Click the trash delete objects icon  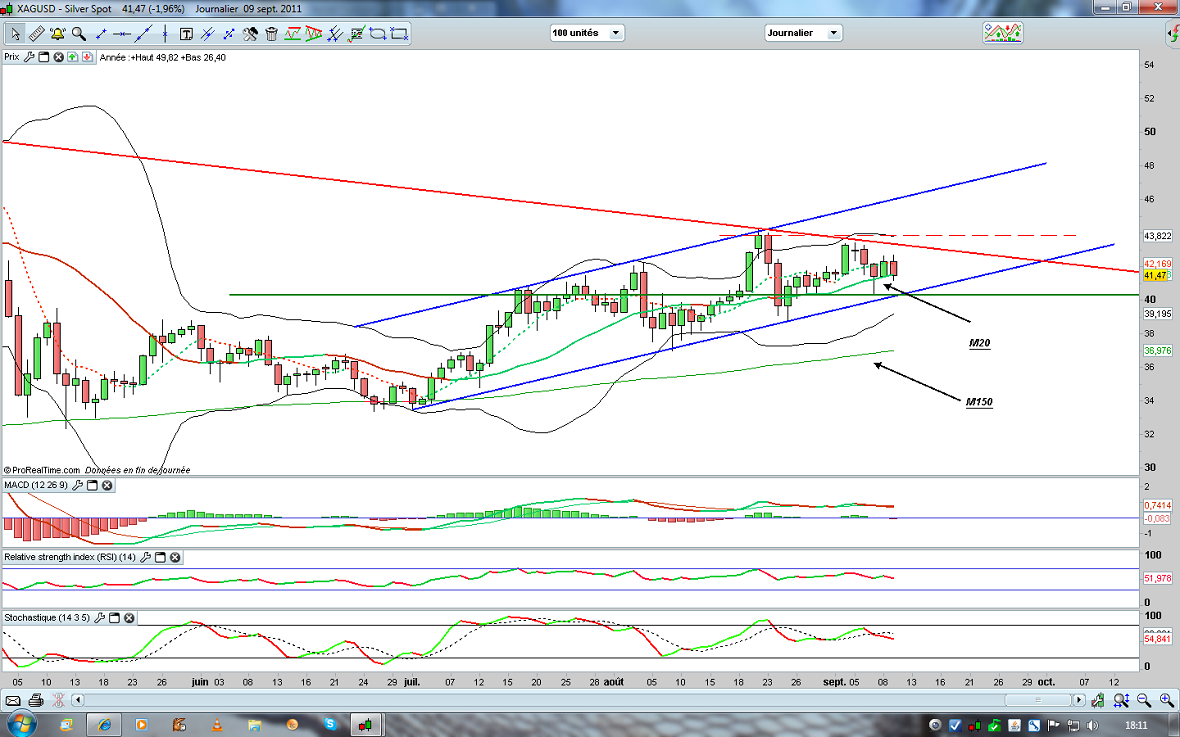coord(272,33)
